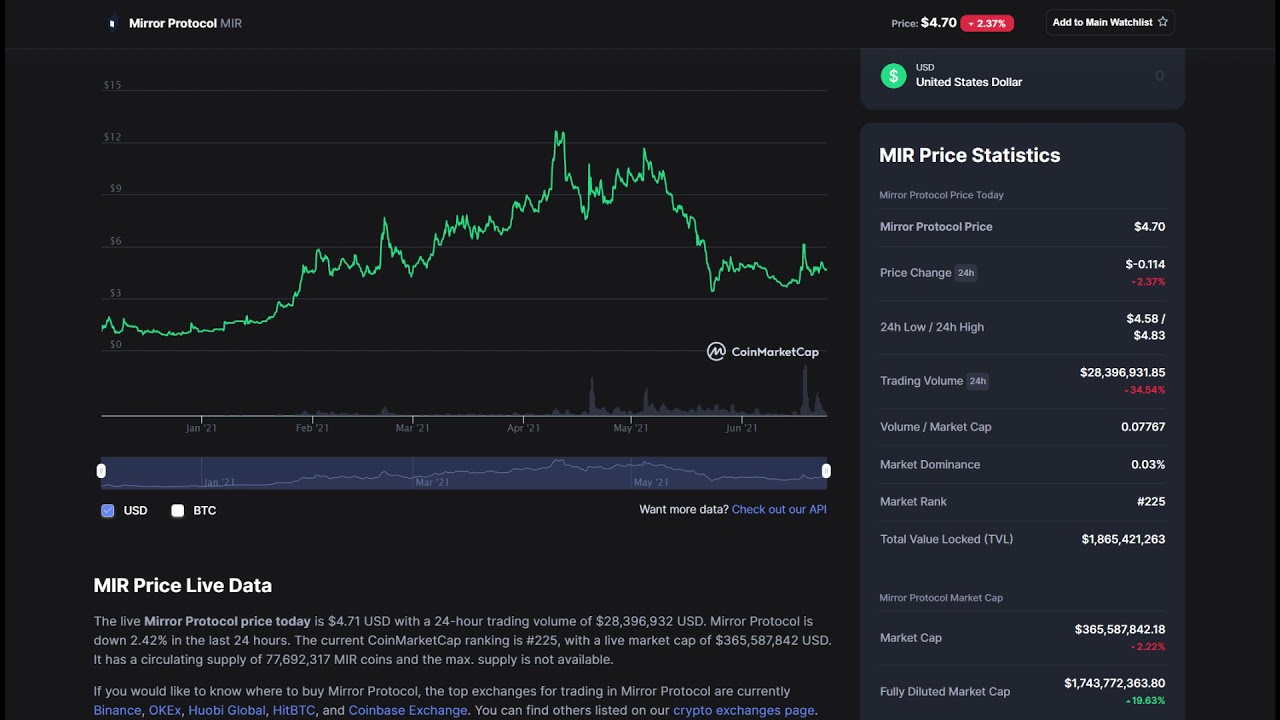Click the -2.37% price change badge in header
The image size is (1280, 720).
tap(987, 23)
